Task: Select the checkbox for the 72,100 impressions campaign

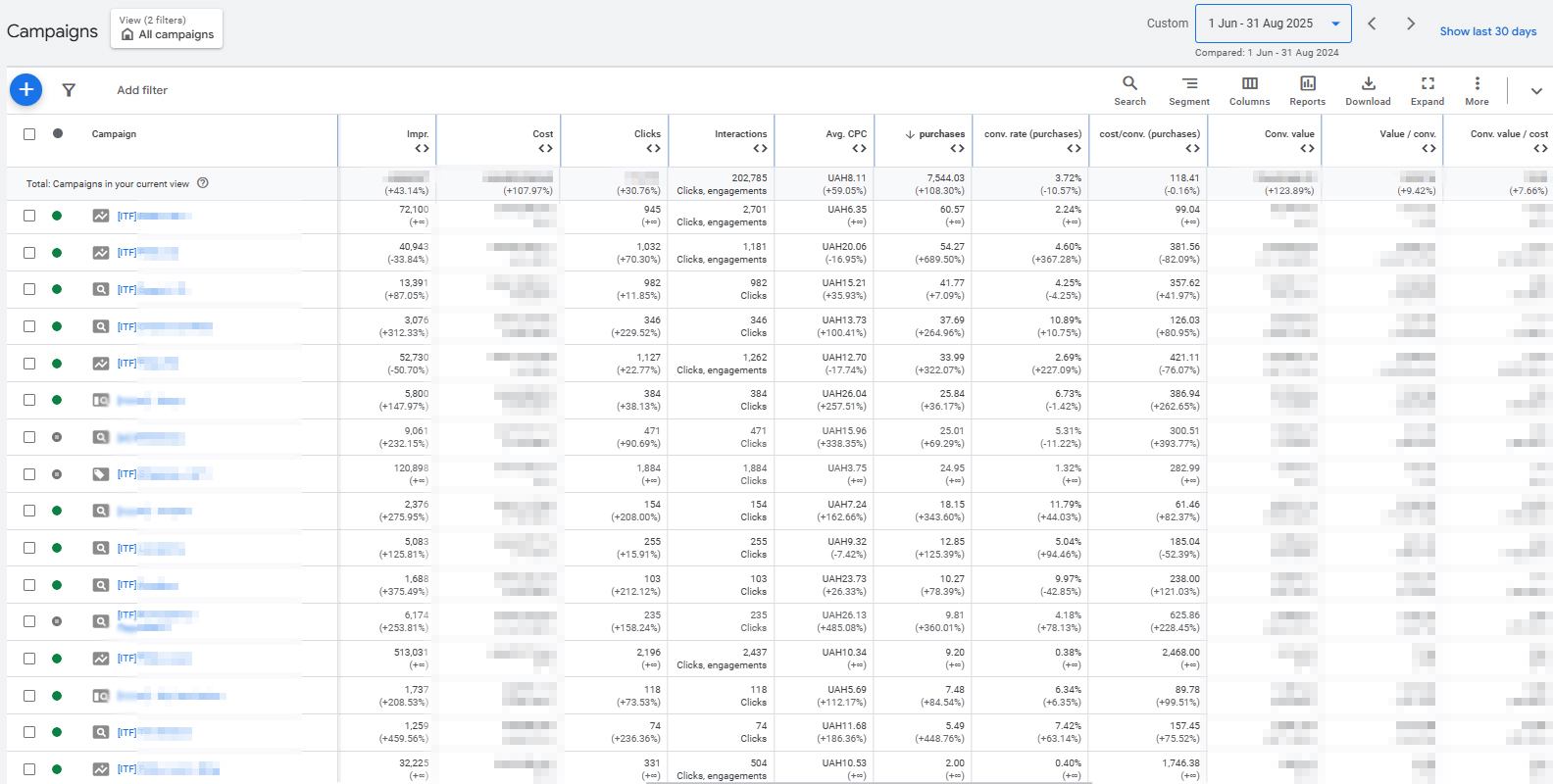Action: 29,216
